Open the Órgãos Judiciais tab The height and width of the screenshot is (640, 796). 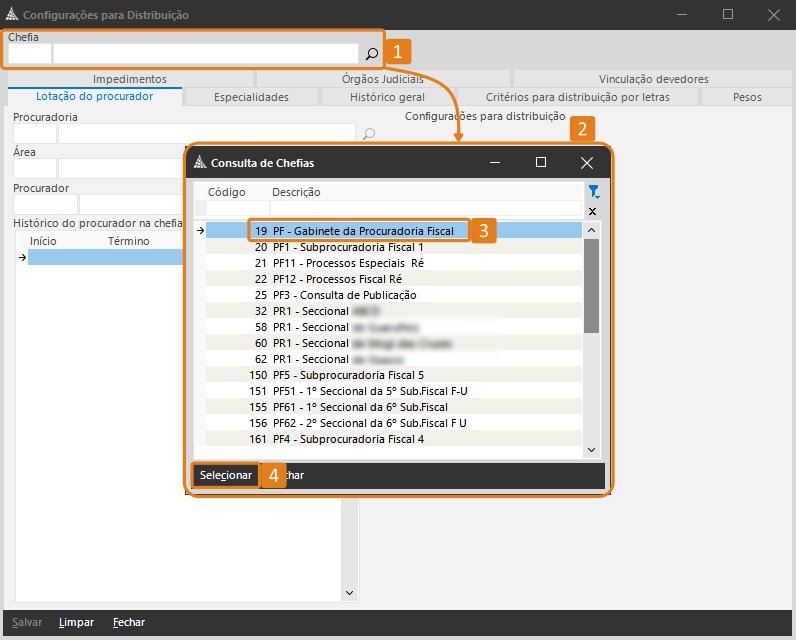[x=383, y=79]
